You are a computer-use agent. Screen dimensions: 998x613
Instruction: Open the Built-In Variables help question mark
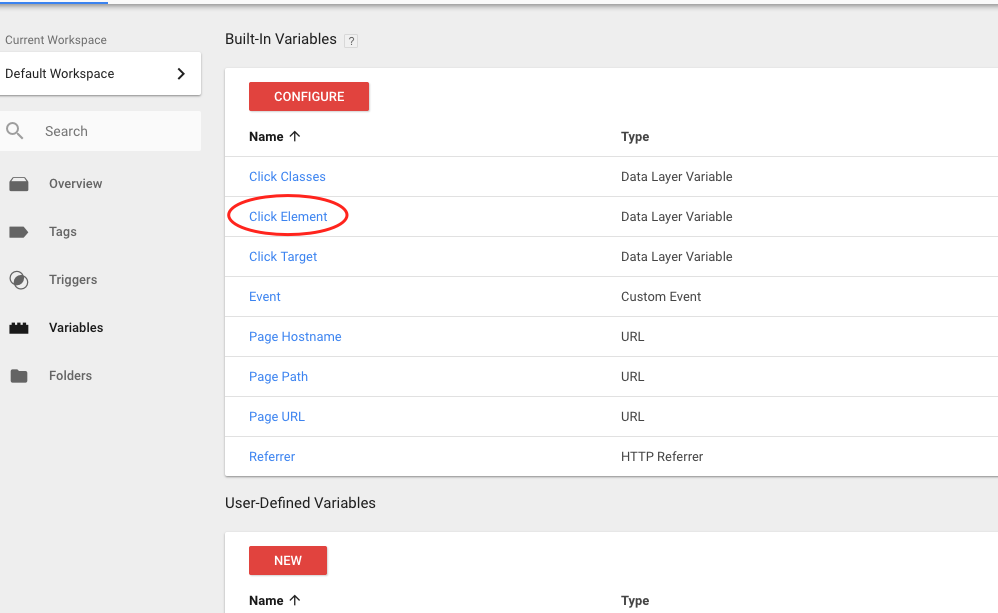click(351, 41)
